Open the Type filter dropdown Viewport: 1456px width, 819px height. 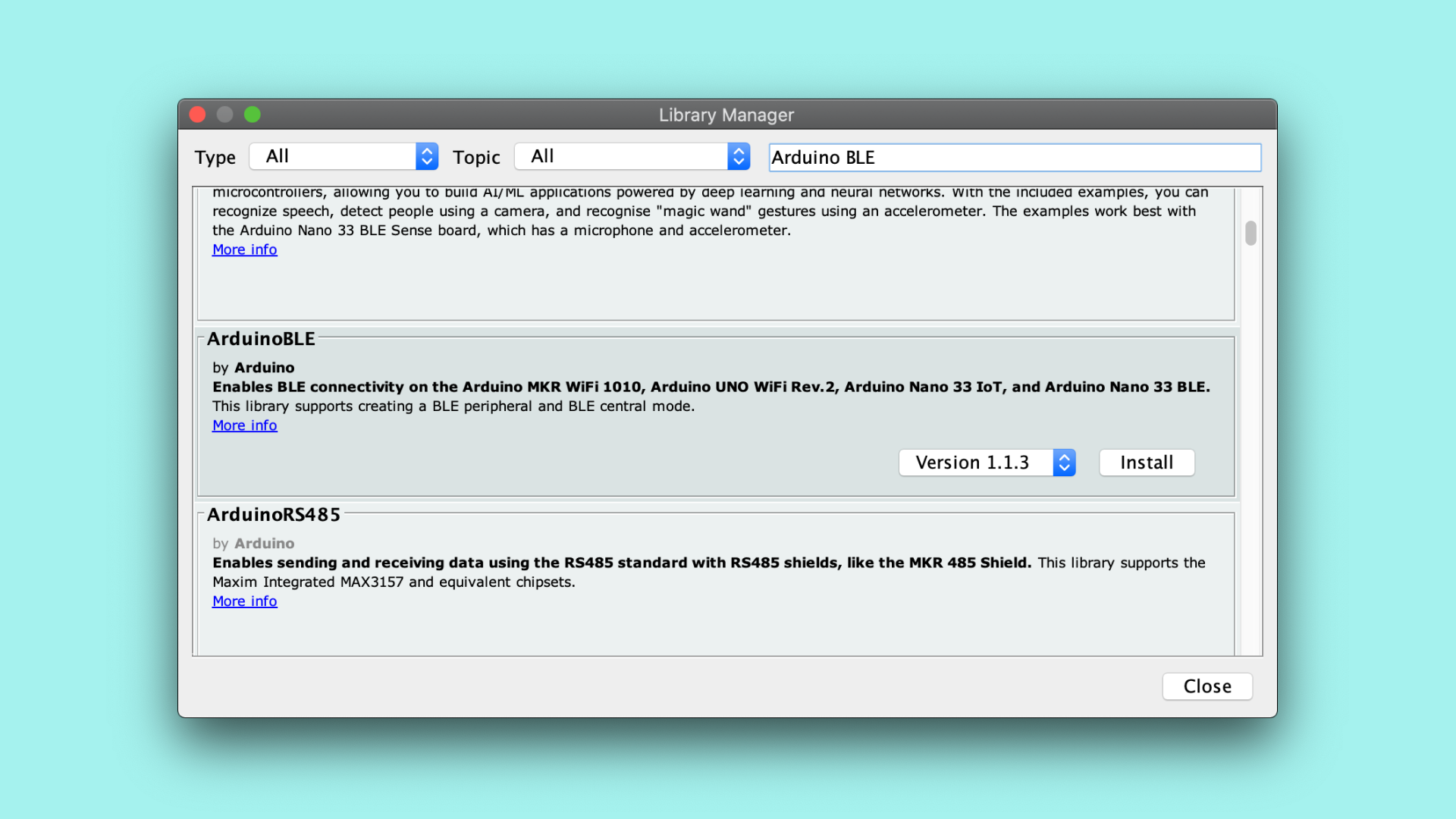tap(334, 157)
